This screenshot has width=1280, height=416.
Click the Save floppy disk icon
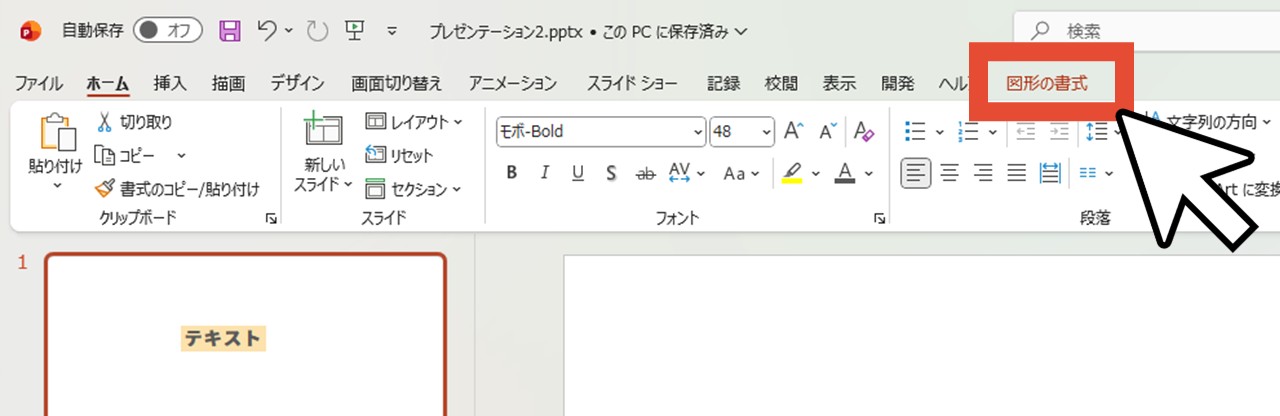pyautogui.click(x=230, y=31)
